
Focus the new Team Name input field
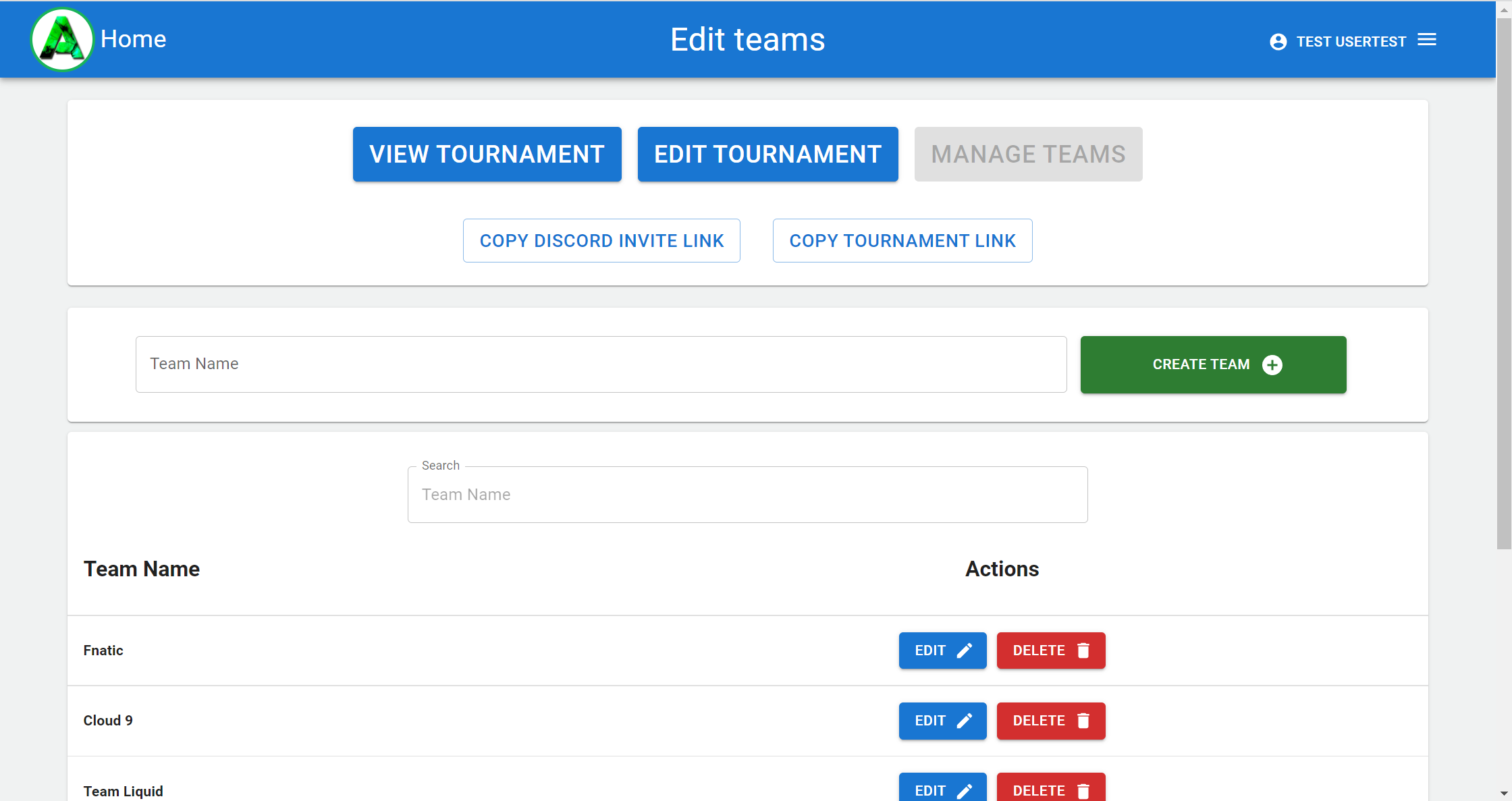point(601,364)
